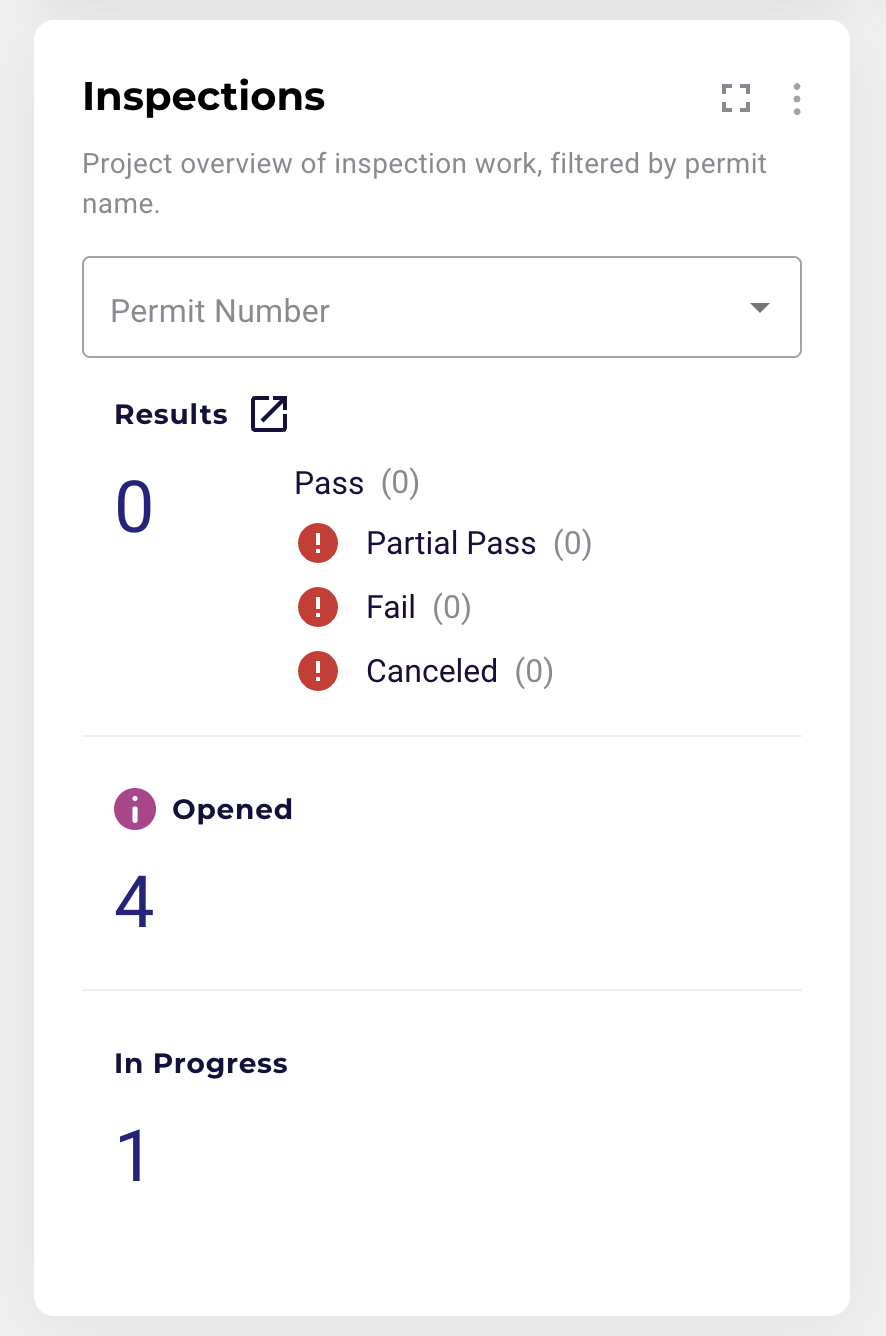886x1336 pixels.
Task: Click the purple info icon beside Opened
Action: [x=135, y=809]
